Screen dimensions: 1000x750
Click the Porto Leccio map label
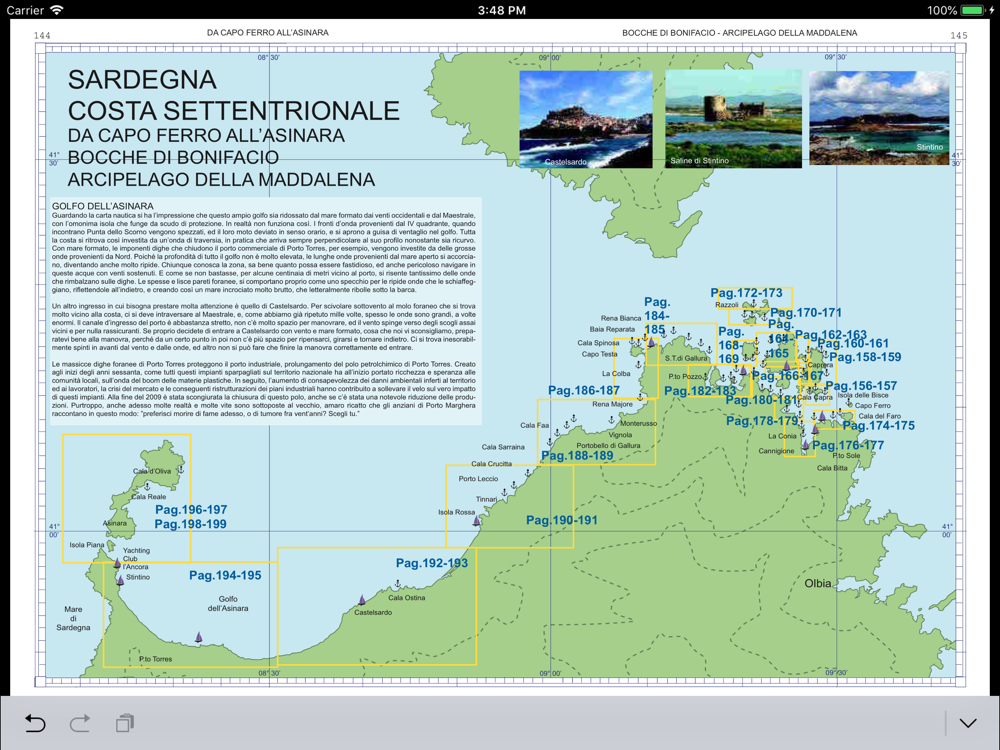coord(478,479)
